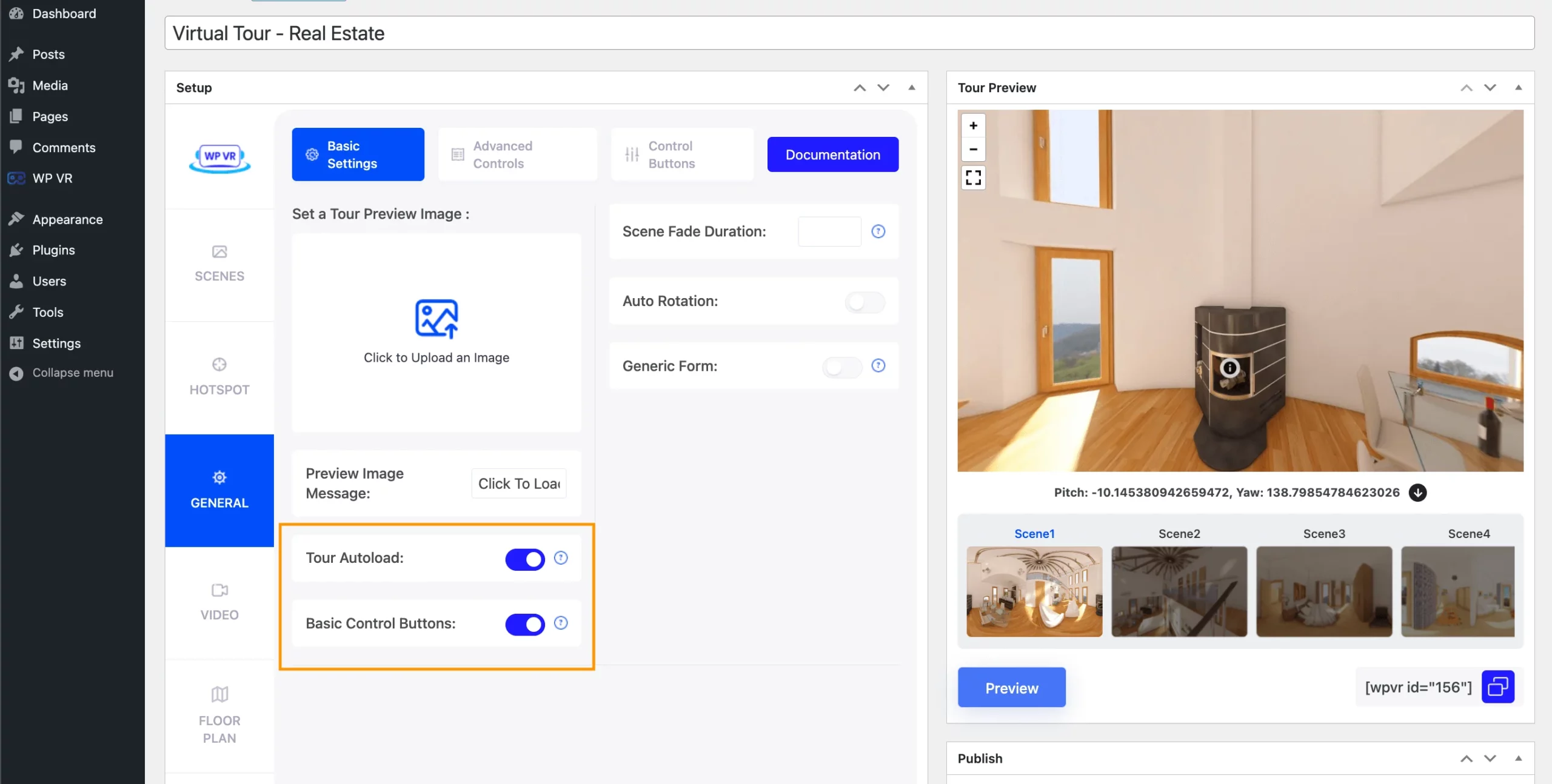1552x784 pixels.
Task: Click the HOTSPOT icon in sidebar
Action: tap(219, 364)
